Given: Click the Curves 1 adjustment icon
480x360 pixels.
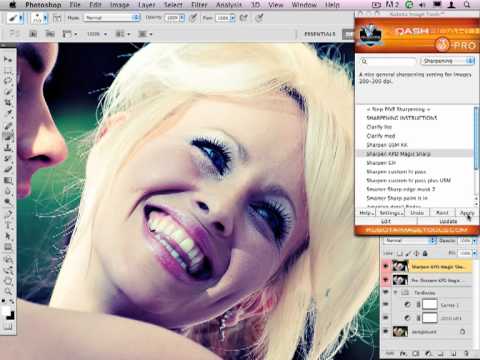Looking at the screenshot, I should (407, 305).
